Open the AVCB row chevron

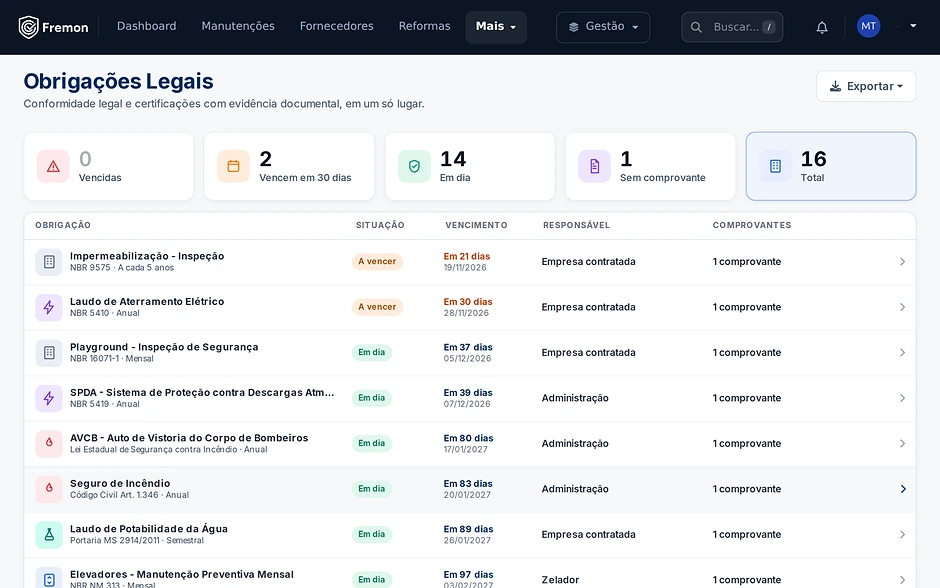click(x=902, y=444)
